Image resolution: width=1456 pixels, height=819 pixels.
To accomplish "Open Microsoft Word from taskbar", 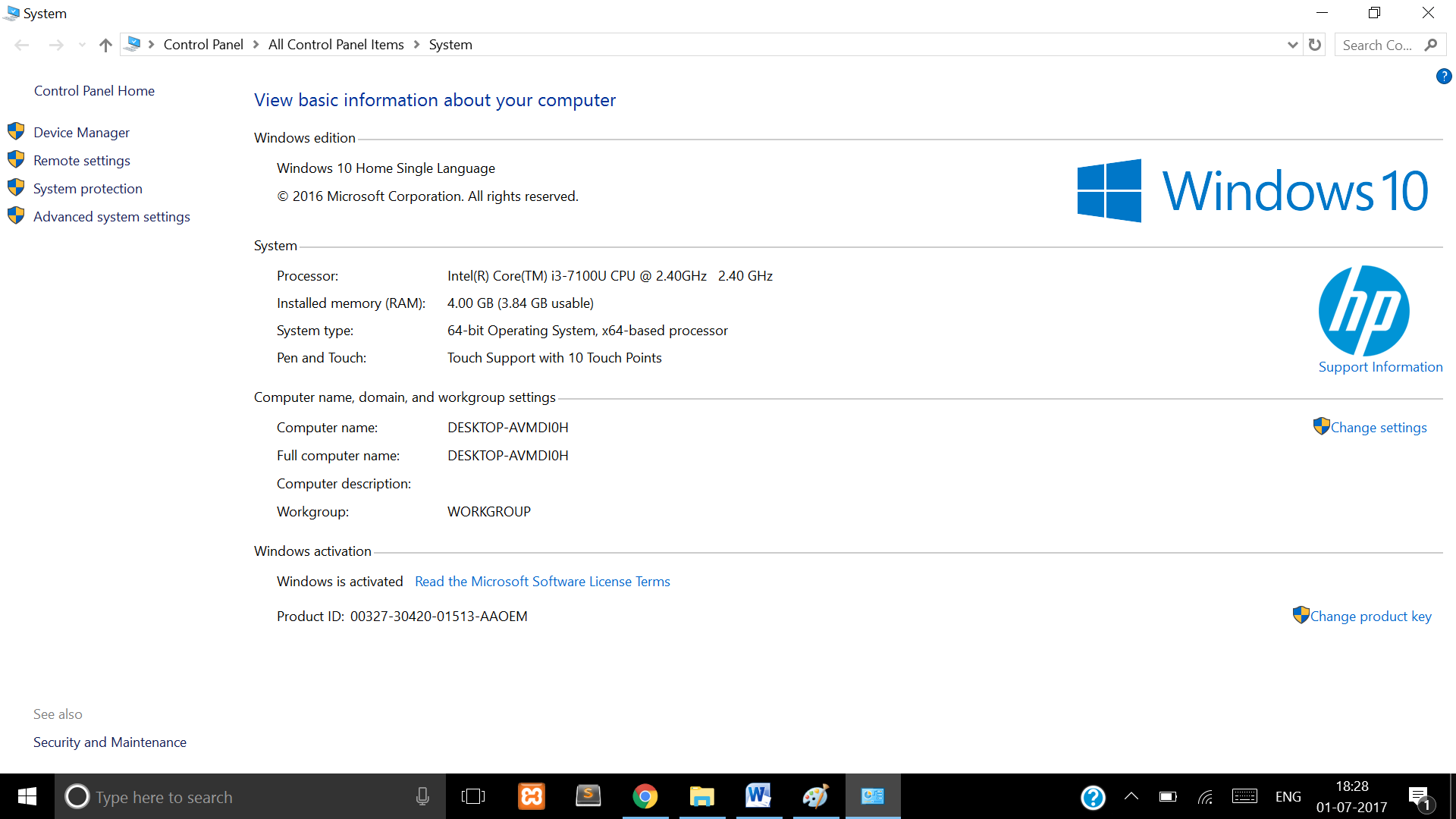I will [x=759, y=796].
